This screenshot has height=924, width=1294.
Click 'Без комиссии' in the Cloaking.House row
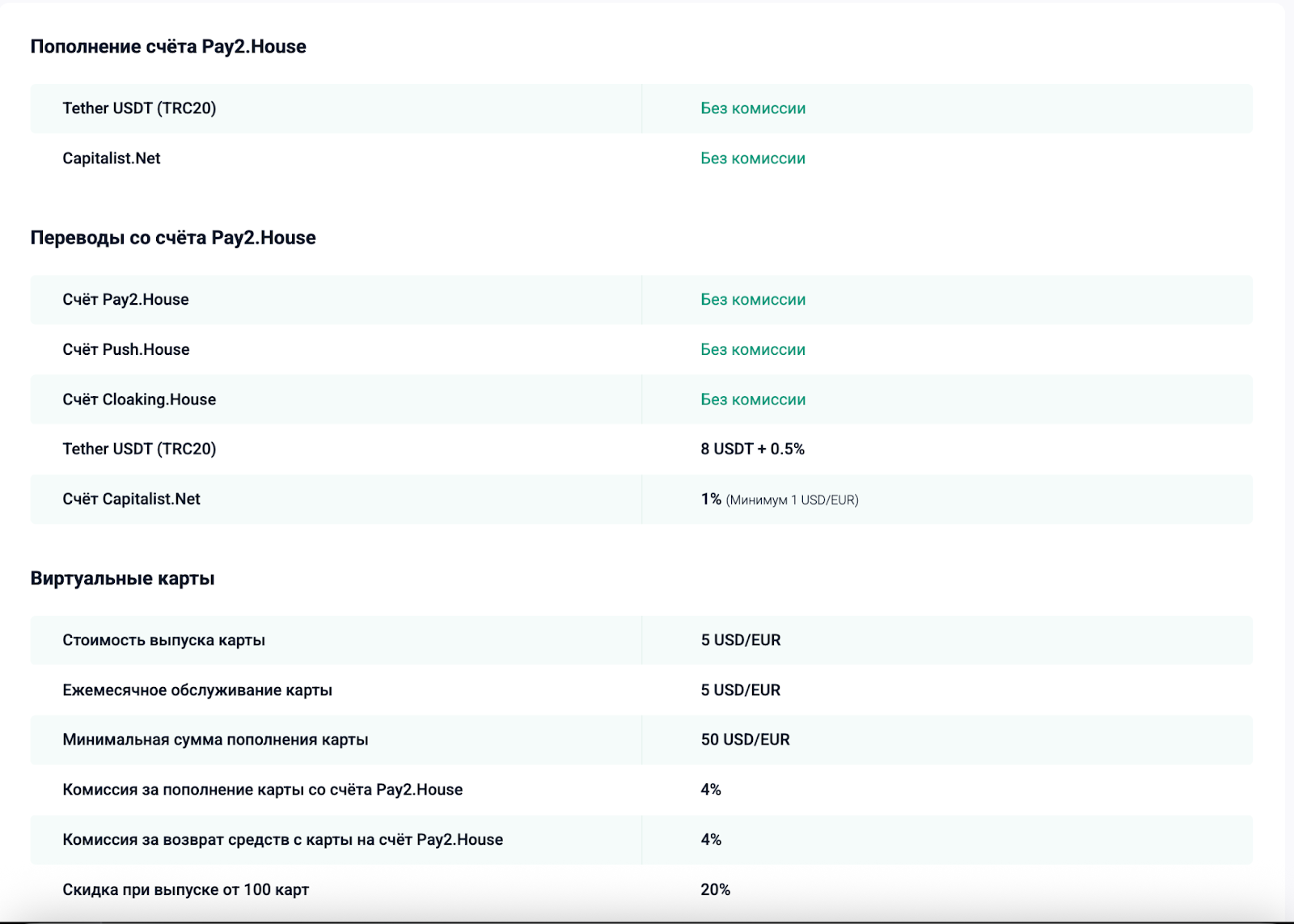click(x=752, y=399)
